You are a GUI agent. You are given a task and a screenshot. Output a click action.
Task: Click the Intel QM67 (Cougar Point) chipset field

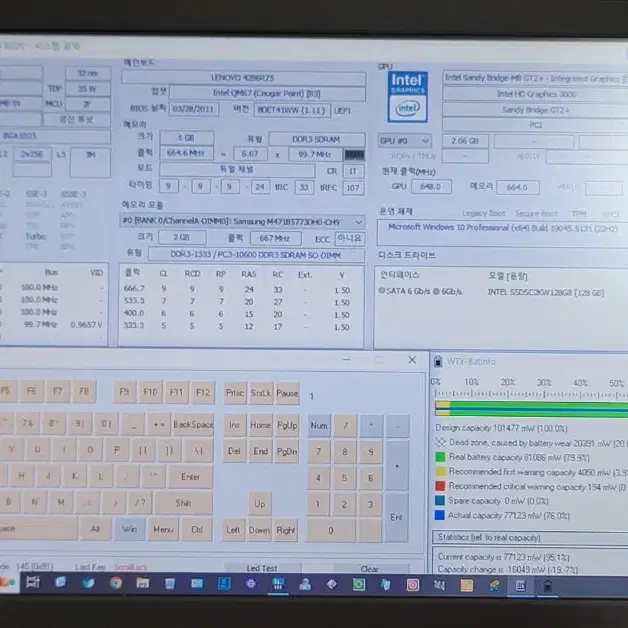pos(268,93)
